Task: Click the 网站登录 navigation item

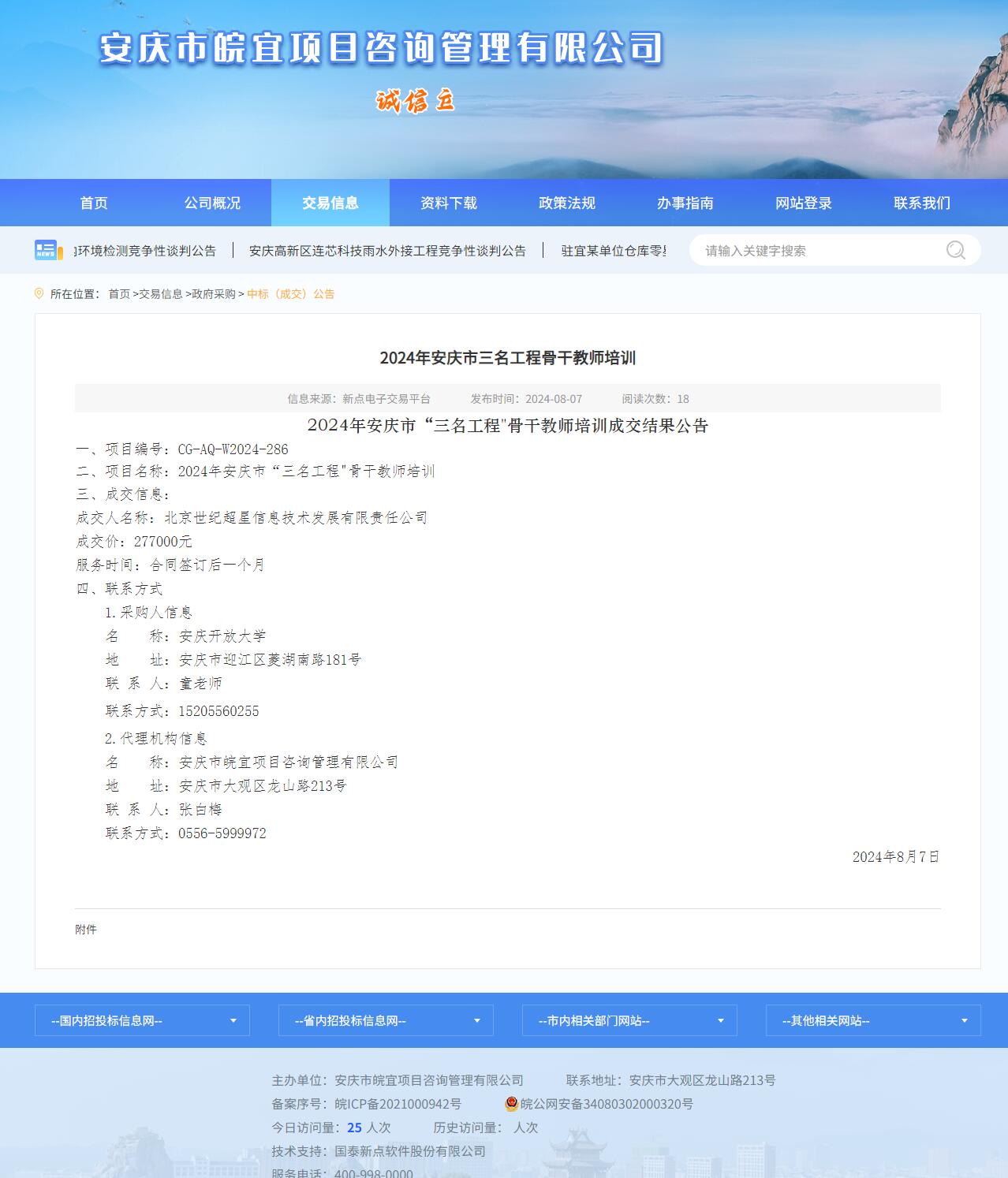Action: [x=804, y=203]
